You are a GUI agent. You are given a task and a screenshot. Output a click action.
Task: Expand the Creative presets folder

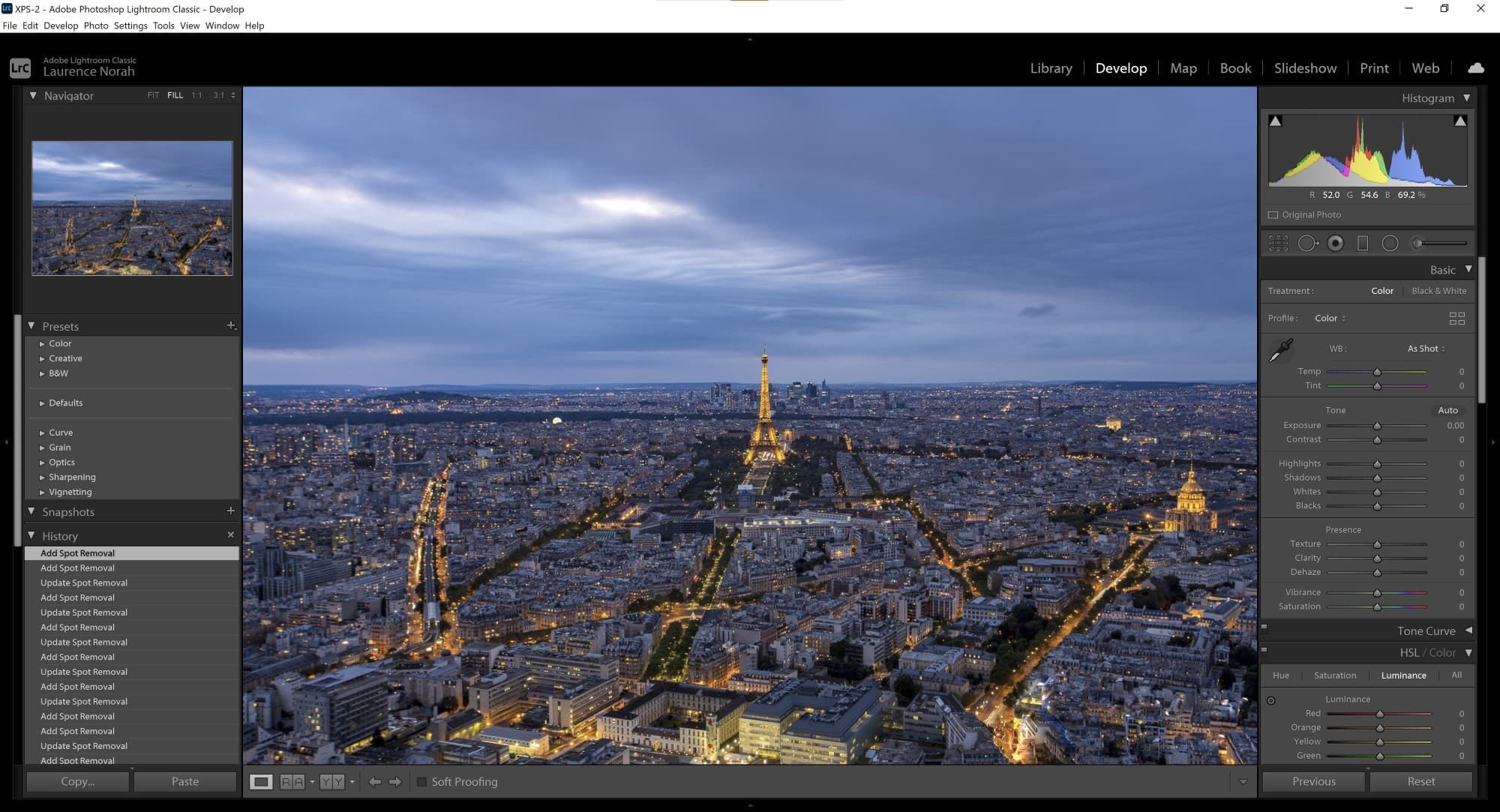pyautogui.click(x=42, y=359)
